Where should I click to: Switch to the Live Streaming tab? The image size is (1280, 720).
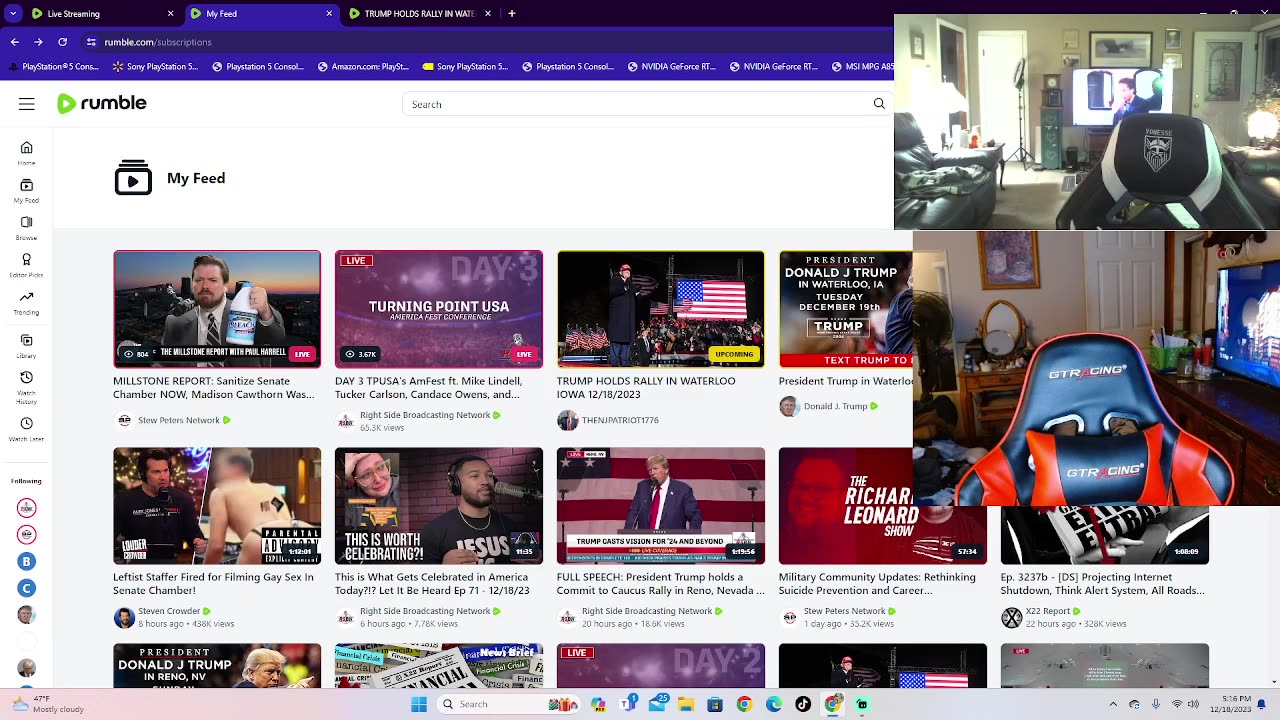point(100,14)
